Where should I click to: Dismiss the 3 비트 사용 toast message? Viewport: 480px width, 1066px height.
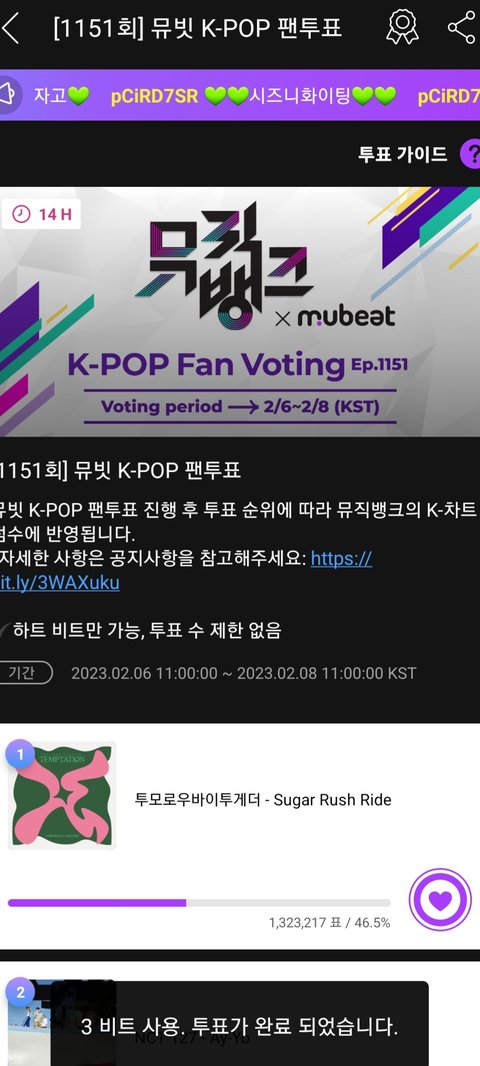point(239,1025)
